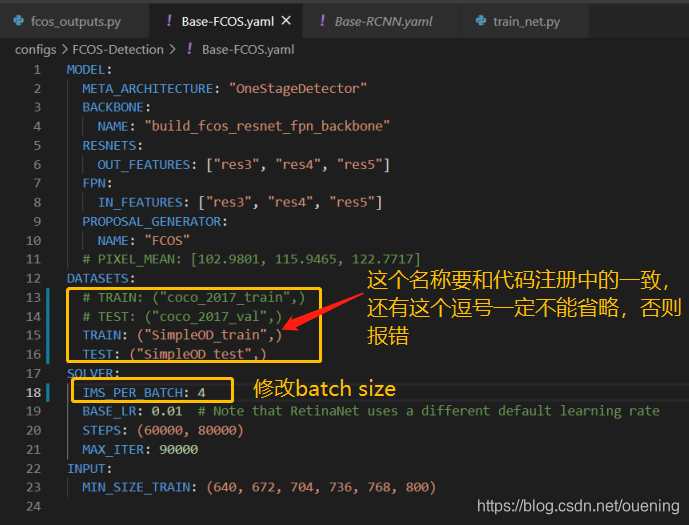
Task: Click the YAML icon in the breadcrumb
Action: [x=189, y=49]
